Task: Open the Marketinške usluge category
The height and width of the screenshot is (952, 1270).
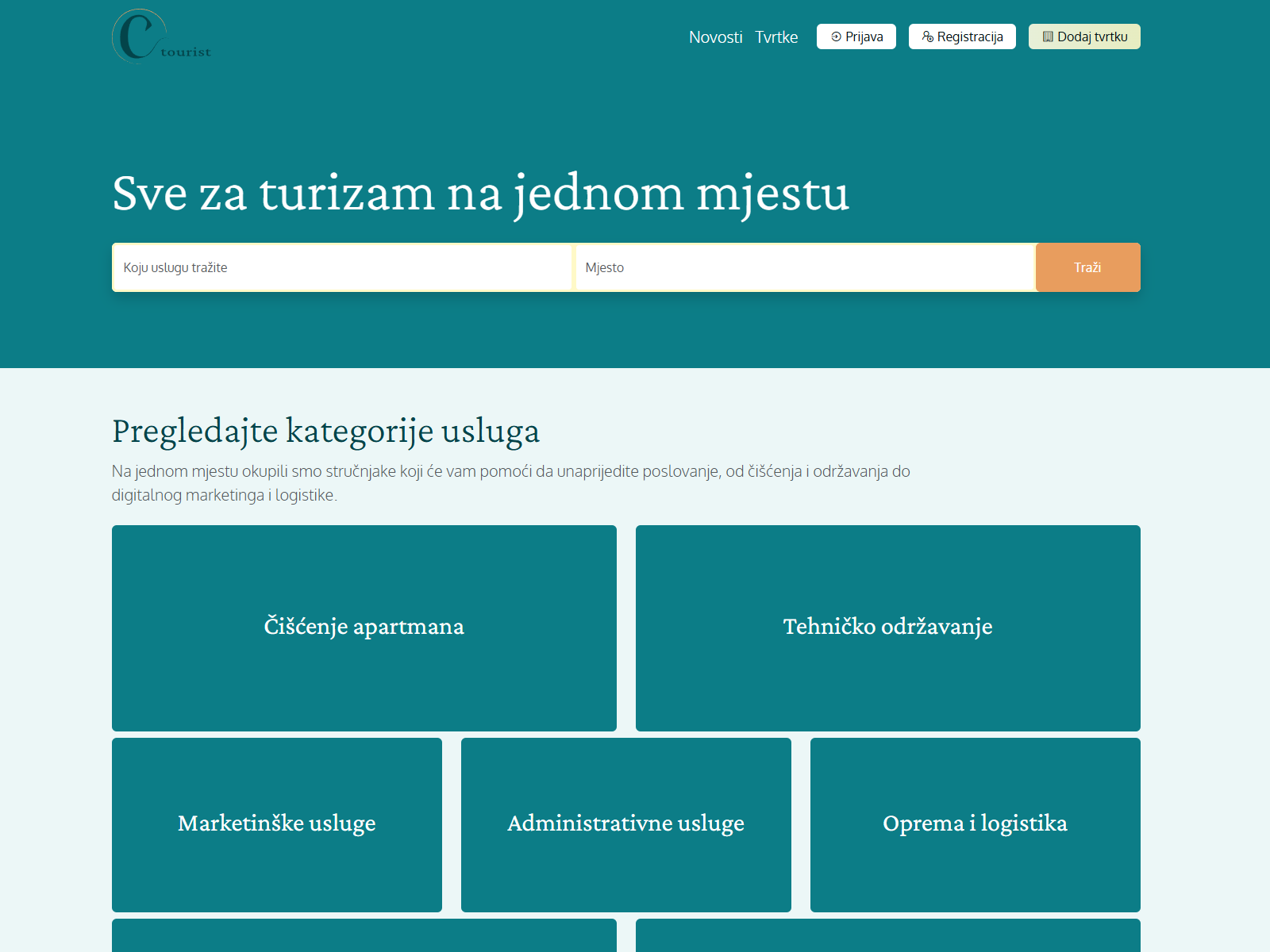Action: click(x=276, y=824)
